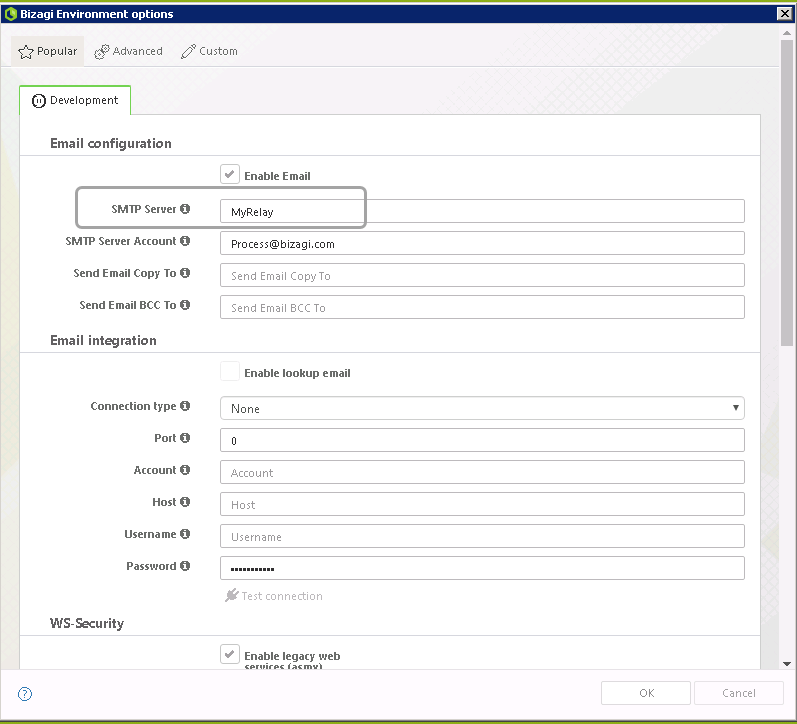Click the SMTP Server field containing MyRelay

point(482,211)
